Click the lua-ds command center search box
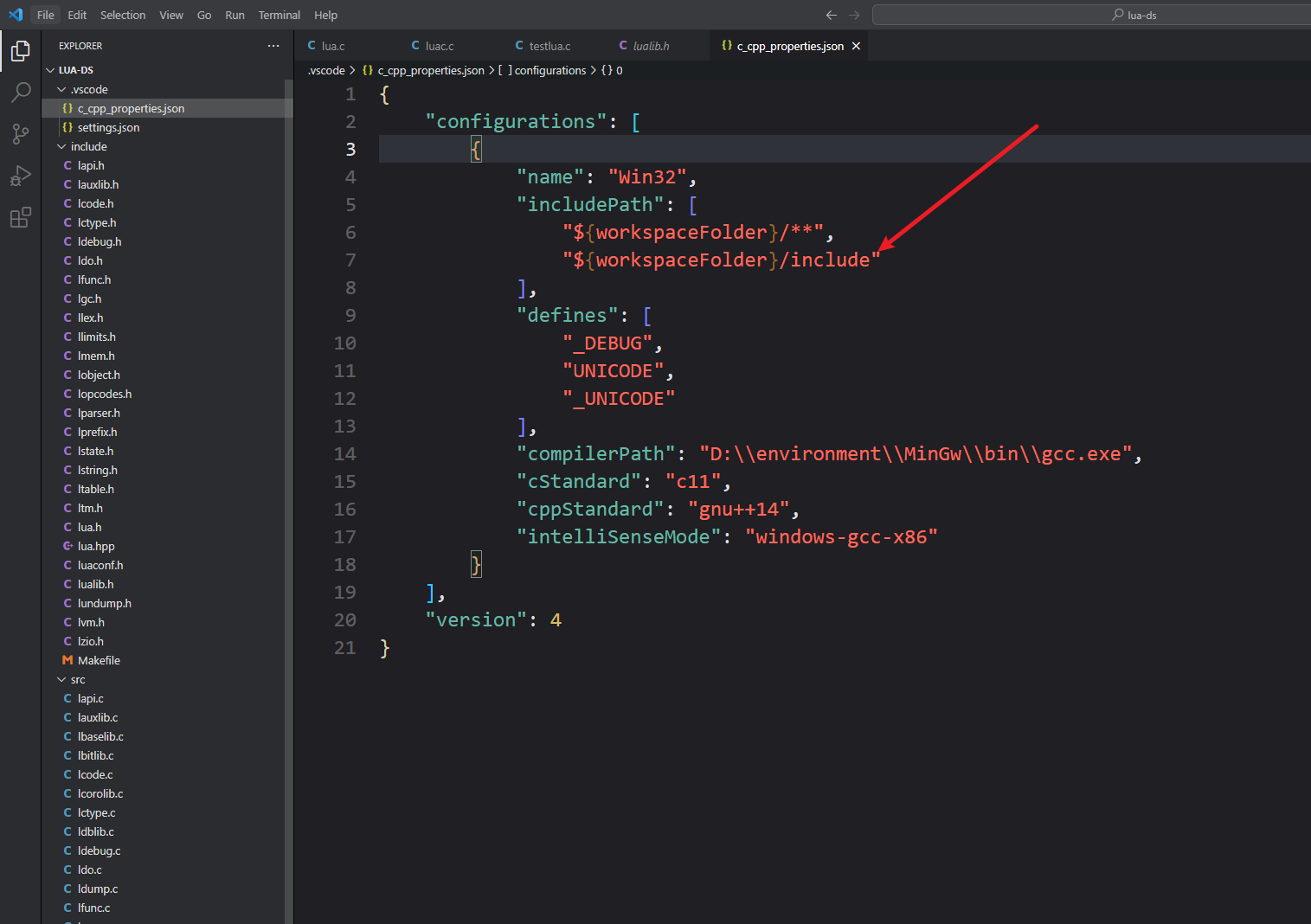The image size is (1311, 924). [1092, 15]
